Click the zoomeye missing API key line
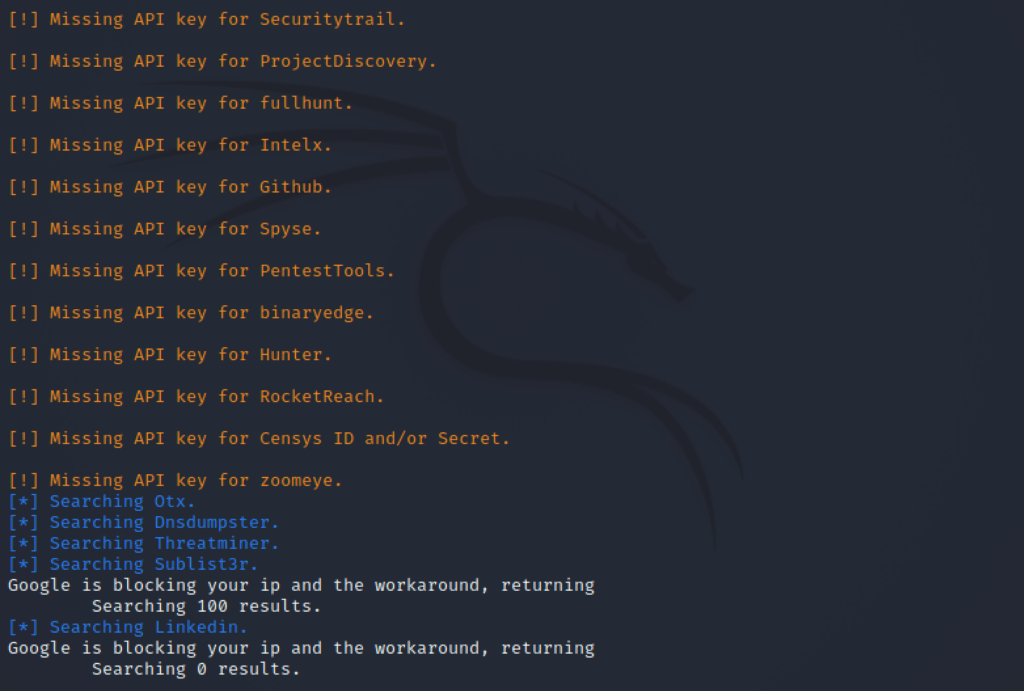 click(175, 481)
